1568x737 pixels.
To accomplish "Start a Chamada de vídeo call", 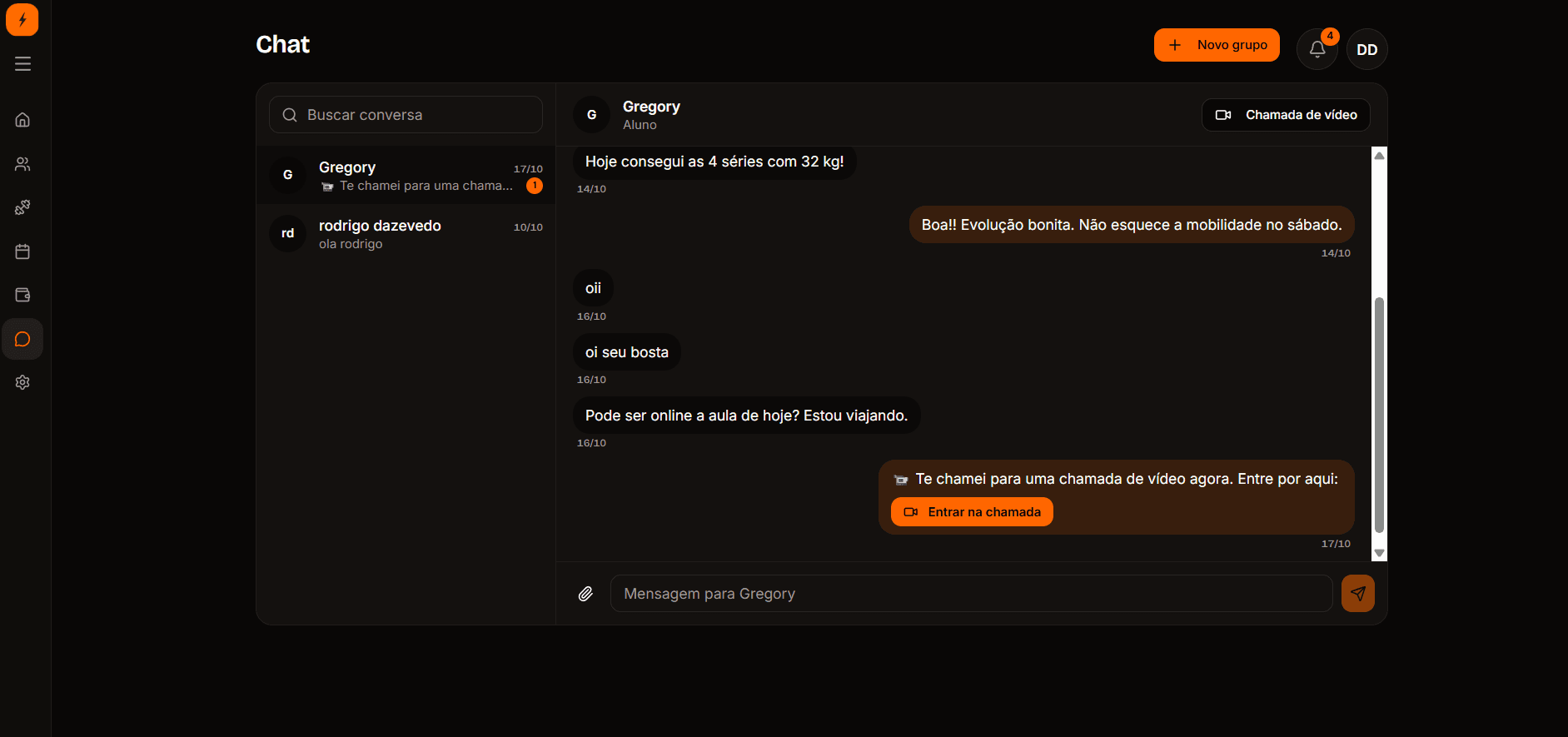I will tap(1286, 115).
